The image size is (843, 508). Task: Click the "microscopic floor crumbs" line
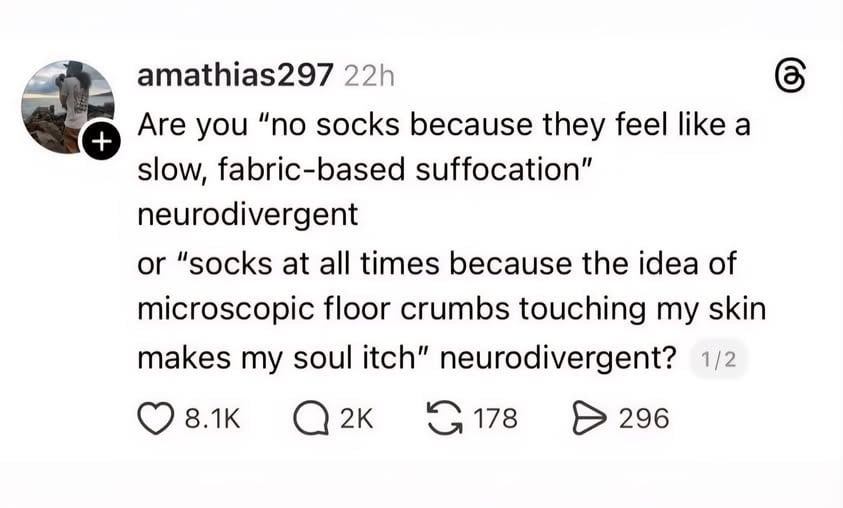[450, 310]
